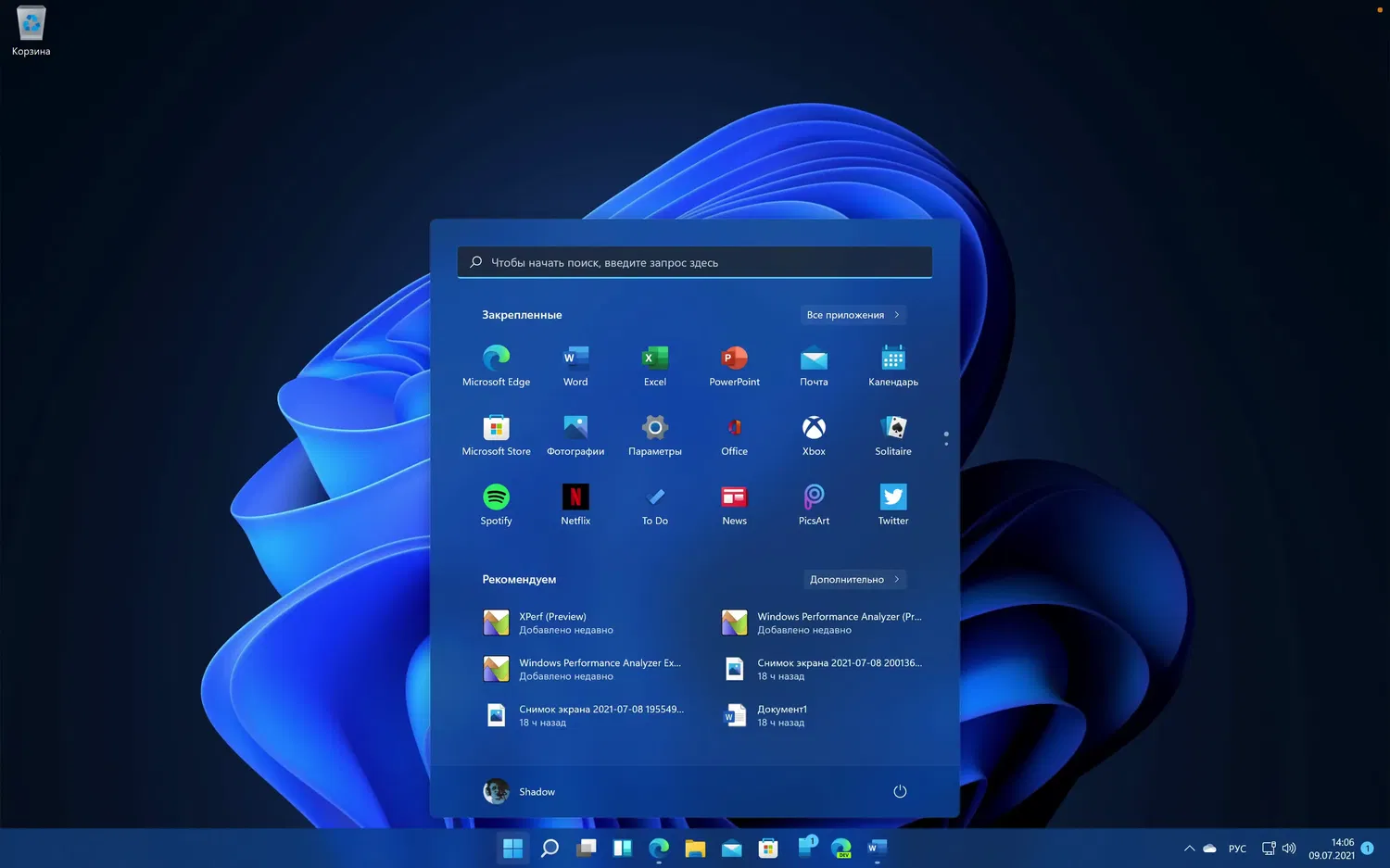1390x868 pixels.
Task: Open the notification center badge
Action: pyautogui.click(x=1367, y=849)
